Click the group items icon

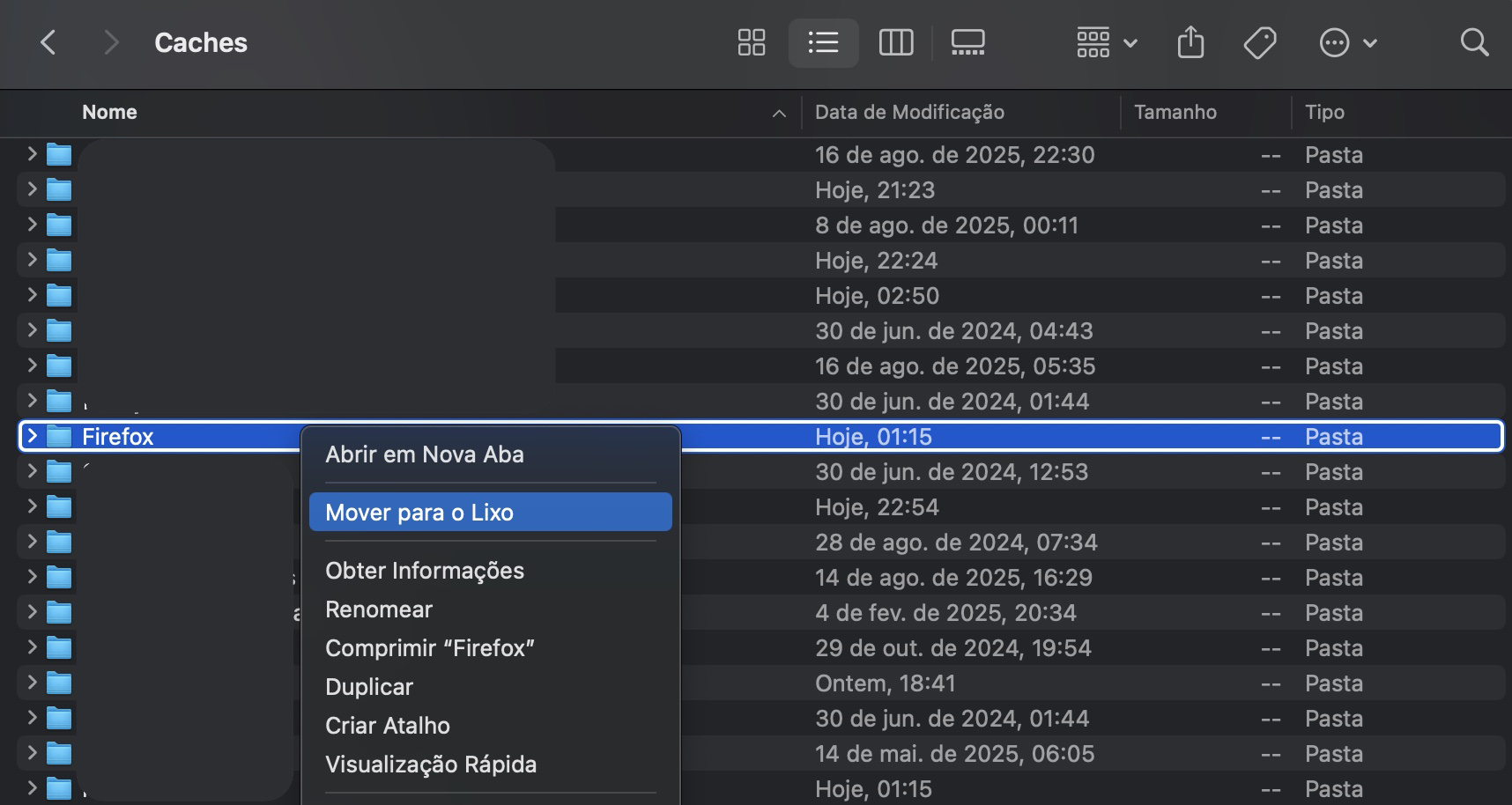tap(1093, 41)
